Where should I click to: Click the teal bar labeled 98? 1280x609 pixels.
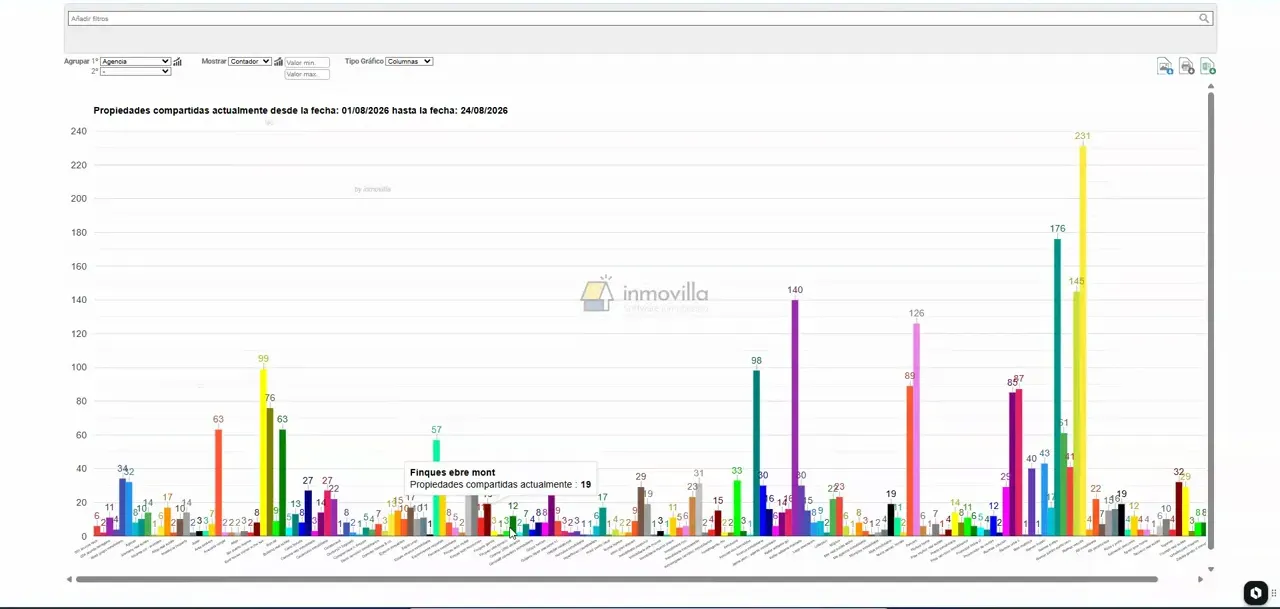click(x=756, y=453)
